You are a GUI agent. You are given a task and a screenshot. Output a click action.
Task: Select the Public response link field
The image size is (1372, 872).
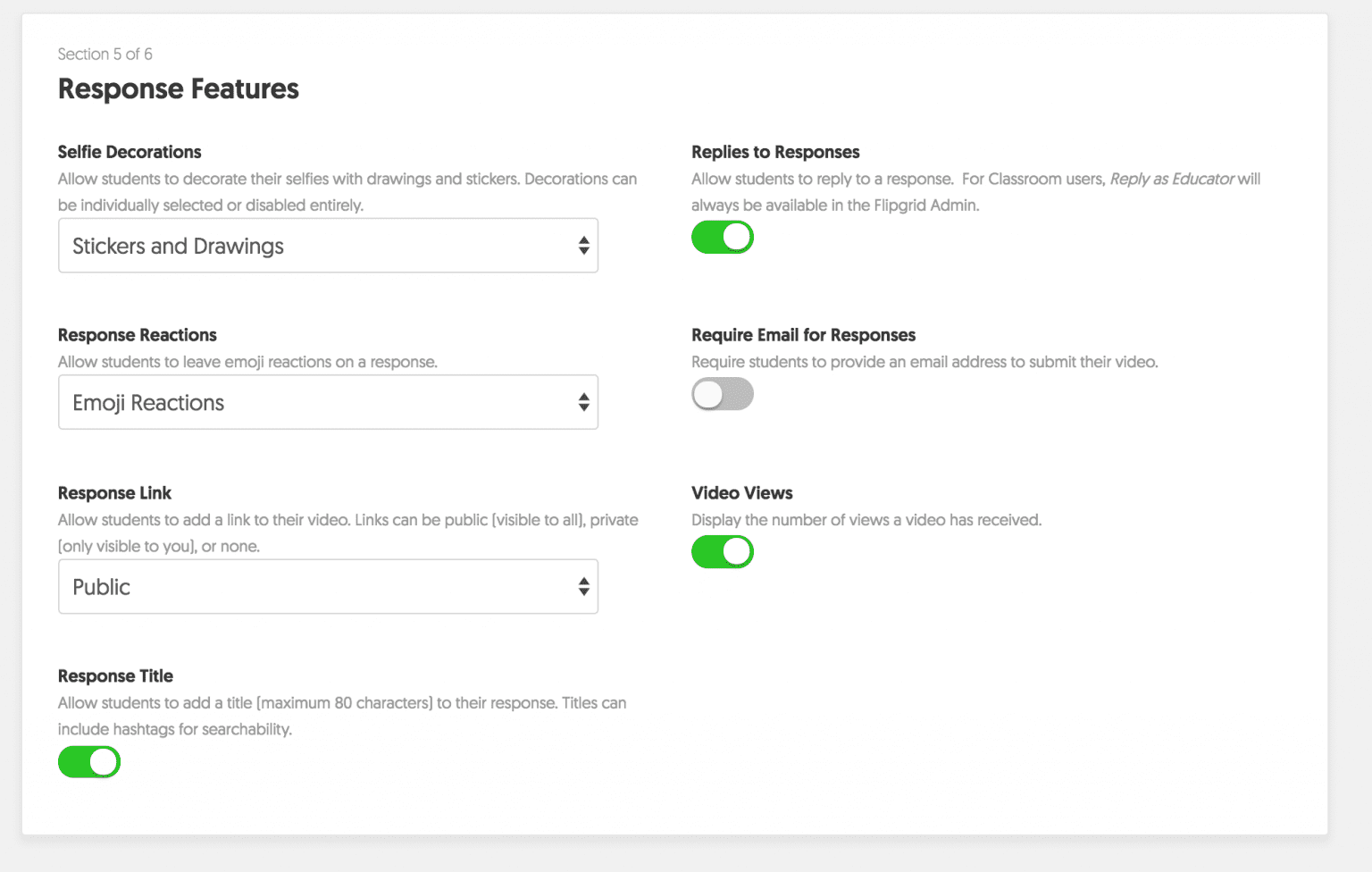[268, 586]
